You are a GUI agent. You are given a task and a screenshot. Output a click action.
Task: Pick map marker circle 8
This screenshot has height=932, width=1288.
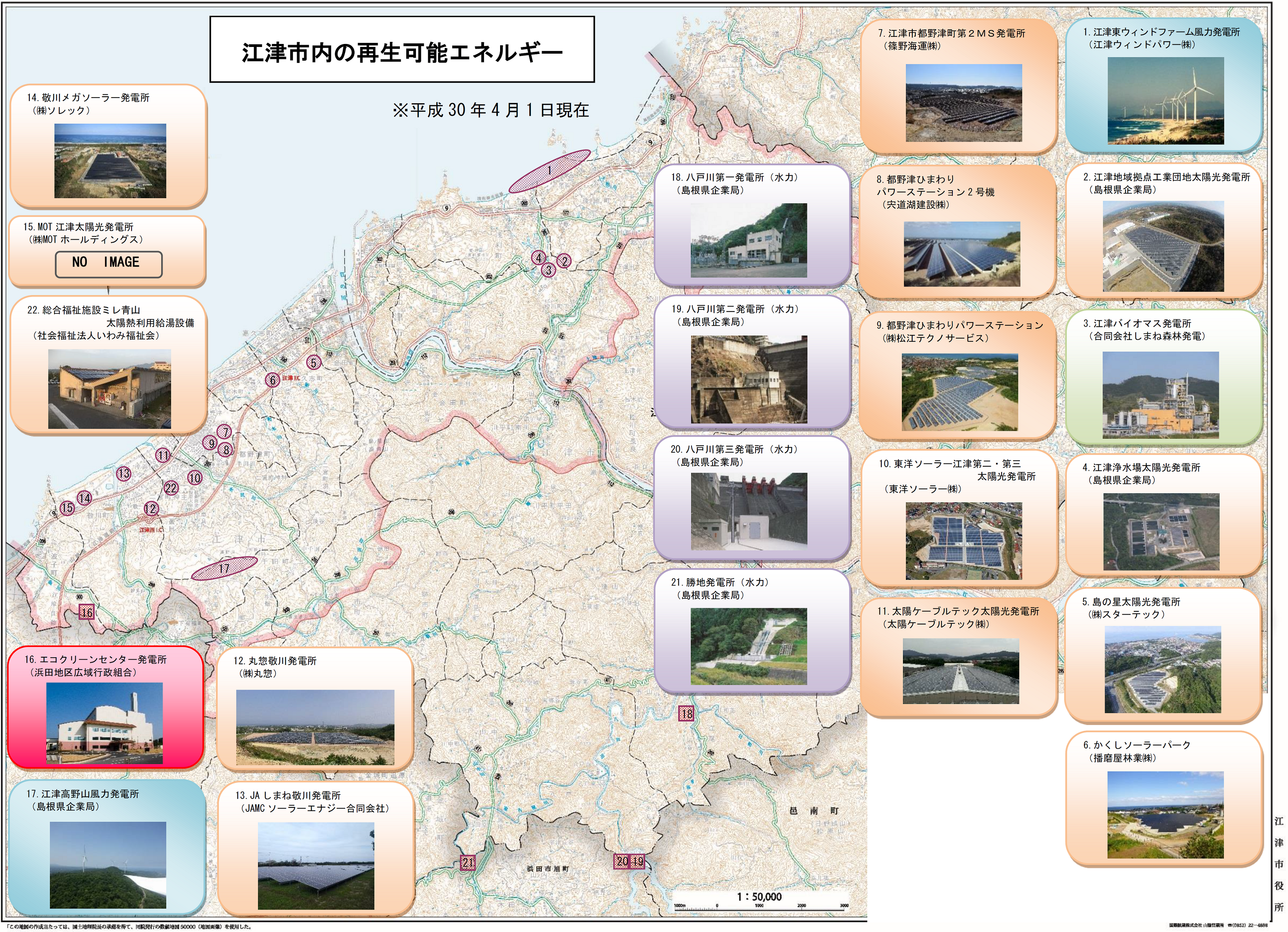coord(226,450)
